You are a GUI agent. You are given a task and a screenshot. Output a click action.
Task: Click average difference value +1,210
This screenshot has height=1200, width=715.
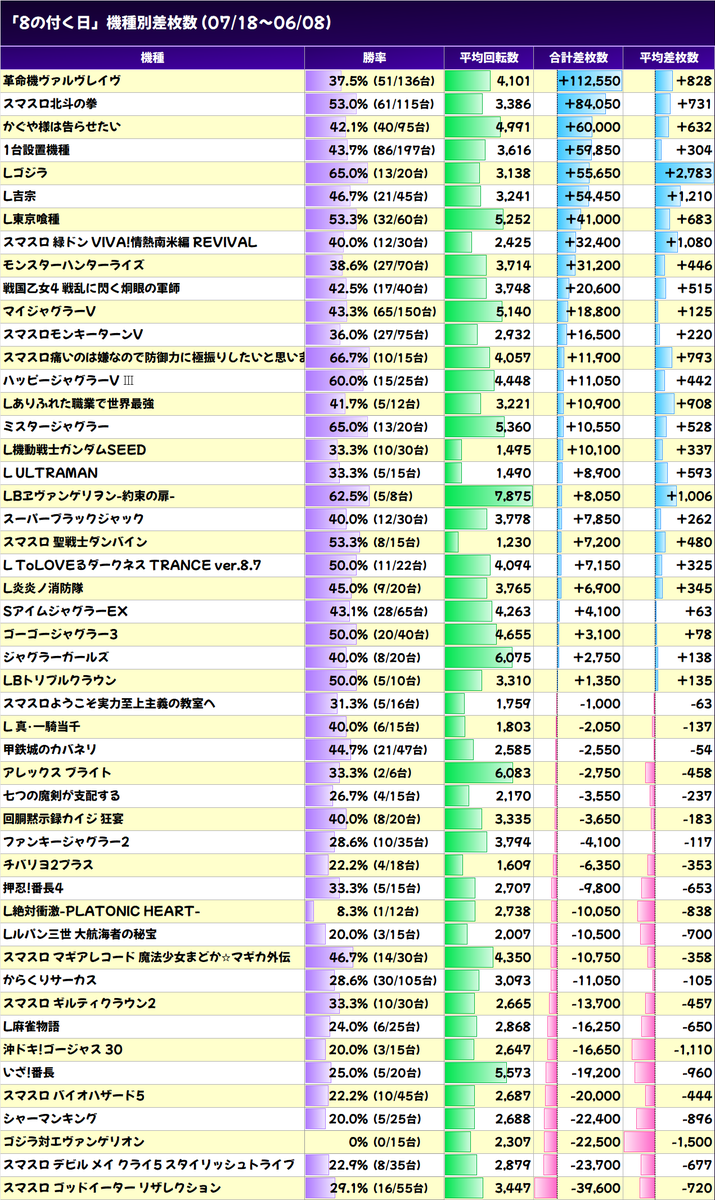(688, 196)
